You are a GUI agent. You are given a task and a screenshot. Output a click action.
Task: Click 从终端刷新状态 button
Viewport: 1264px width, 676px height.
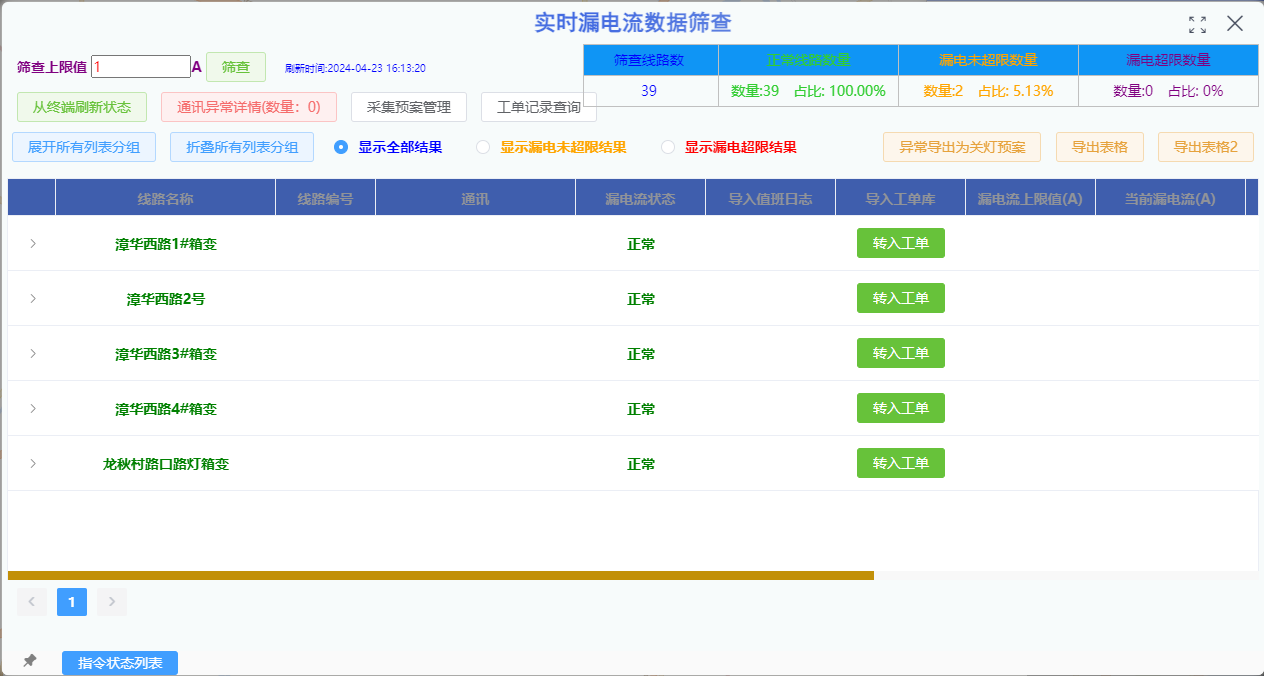pyautogui.click(x=82, y=107)
